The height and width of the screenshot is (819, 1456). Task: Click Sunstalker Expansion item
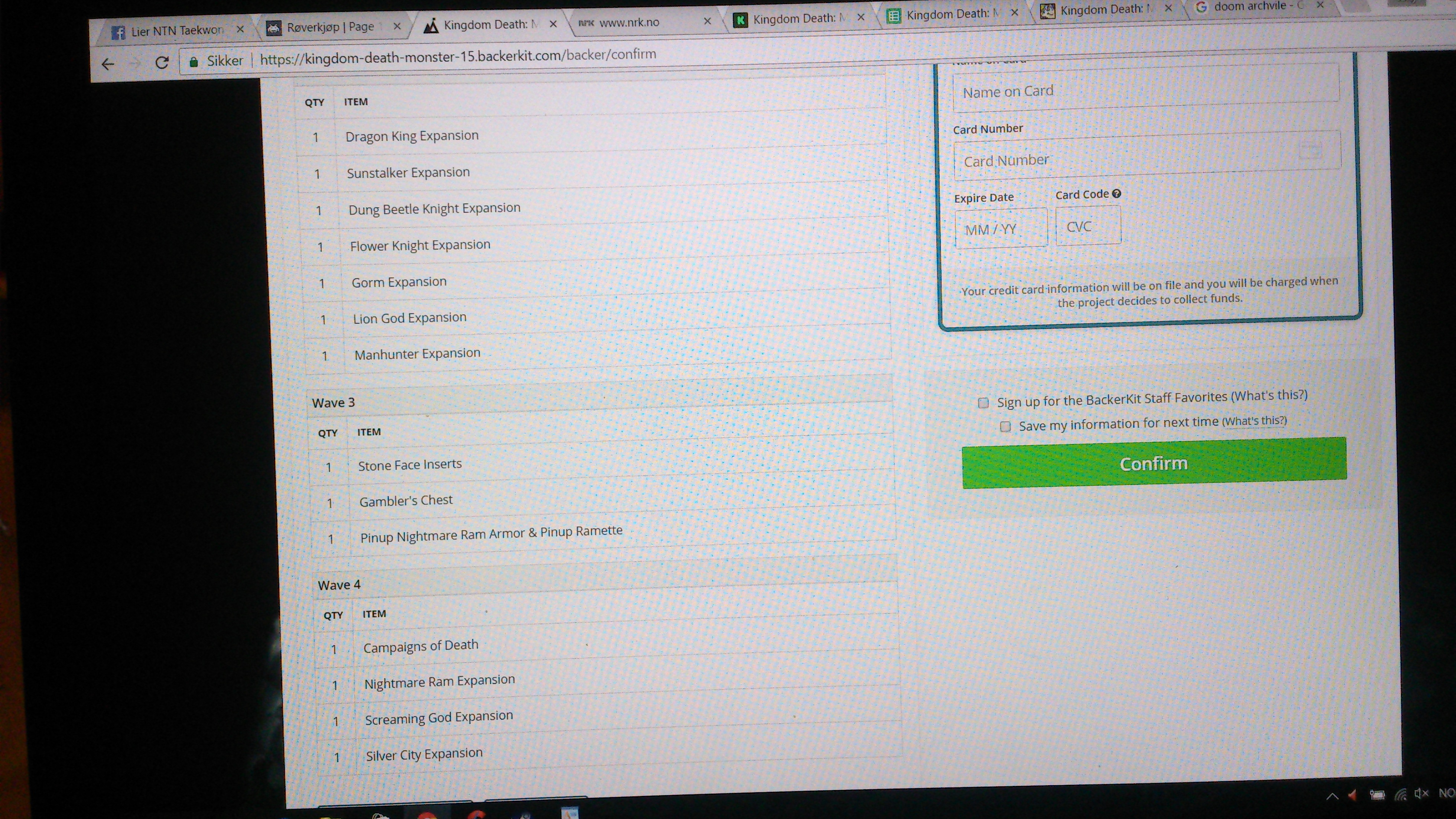[x=408, y=172]
